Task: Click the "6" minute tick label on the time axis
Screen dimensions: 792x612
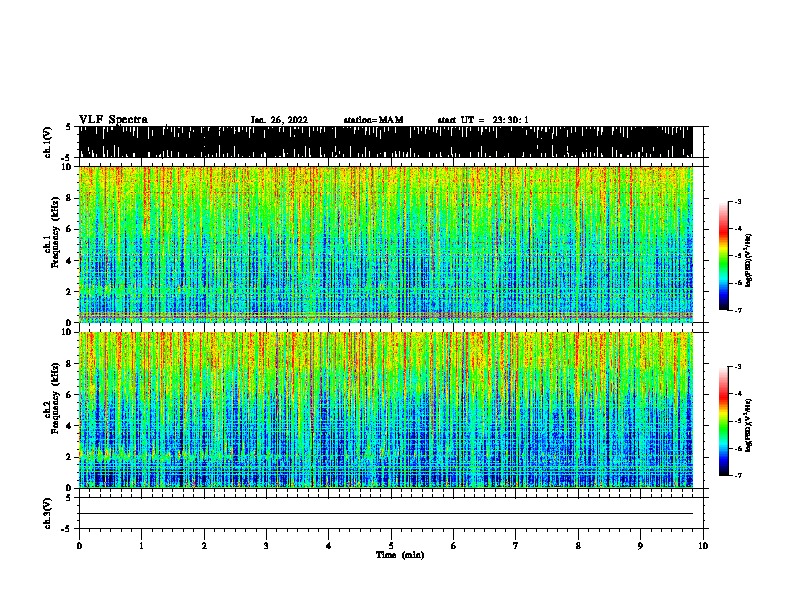Action: (x=454, y=546)
